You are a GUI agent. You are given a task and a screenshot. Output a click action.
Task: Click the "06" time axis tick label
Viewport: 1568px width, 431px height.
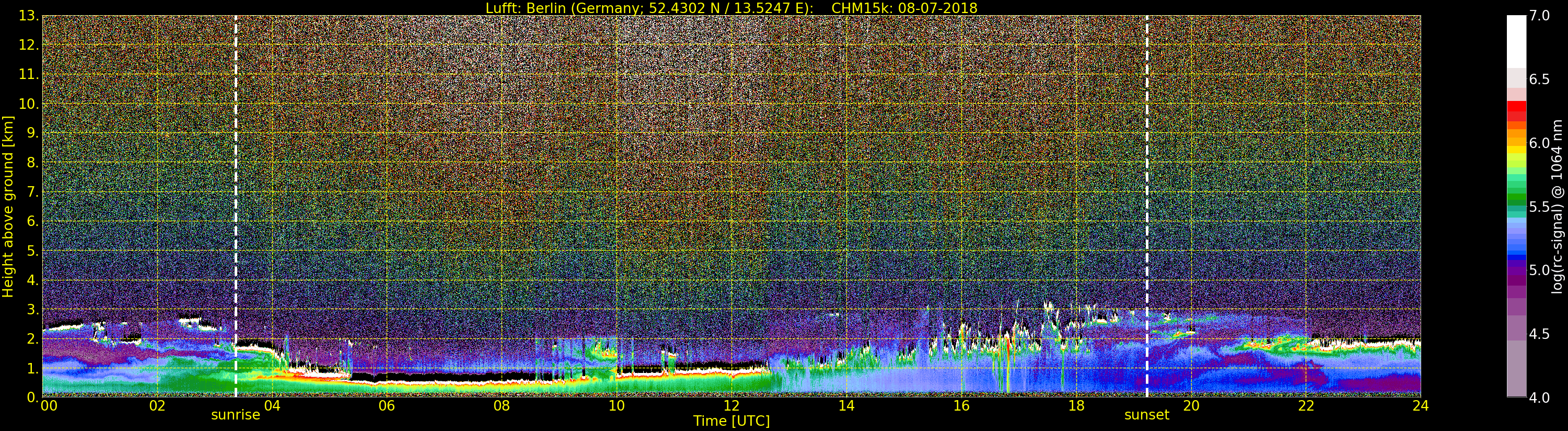[387, 406]
